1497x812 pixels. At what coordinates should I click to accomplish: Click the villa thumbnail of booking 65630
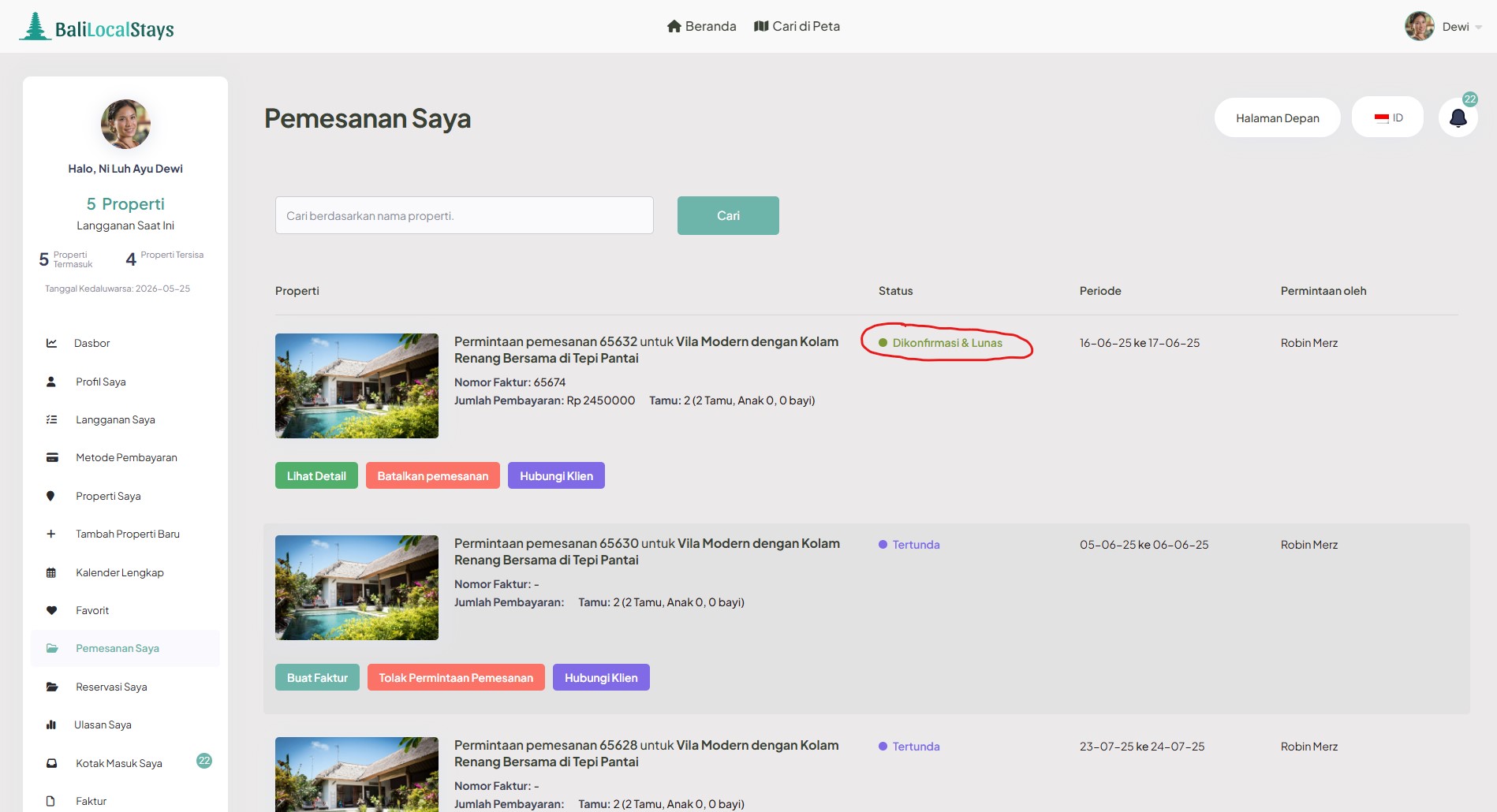point(357,587)
